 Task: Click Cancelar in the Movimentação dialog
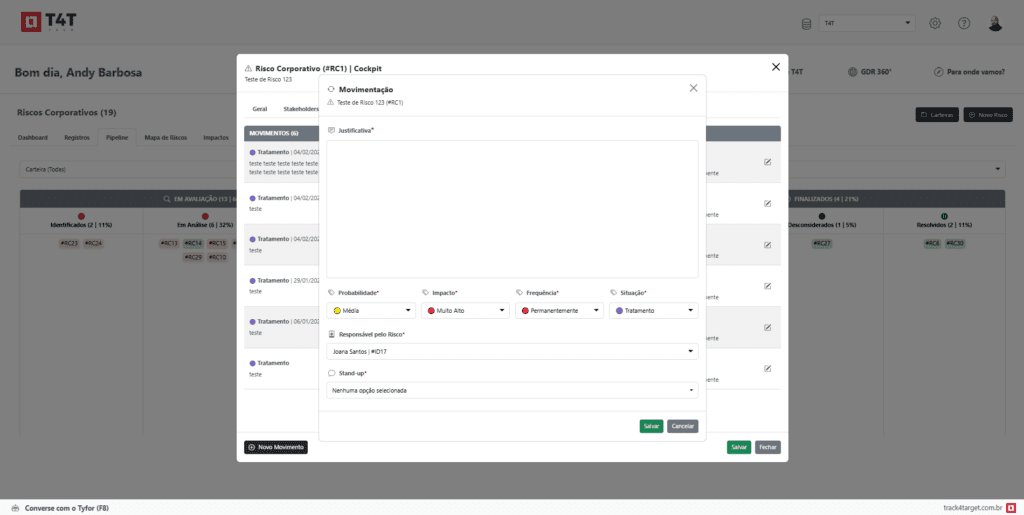tap(682, 426)
